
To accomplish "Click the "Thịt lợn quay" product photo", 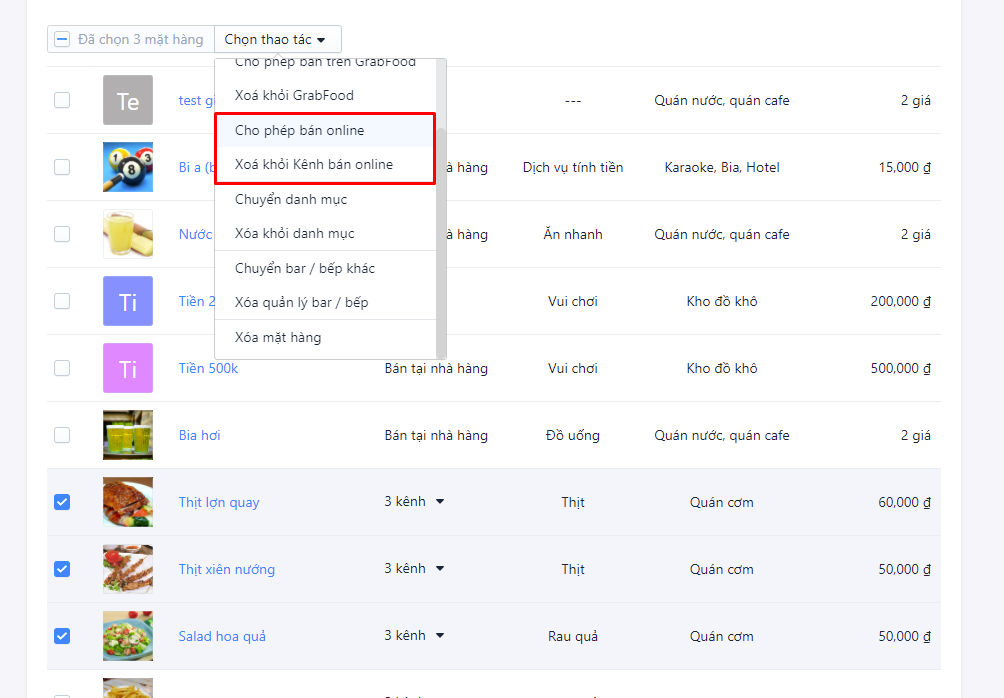I will click(x=127, y=502).
